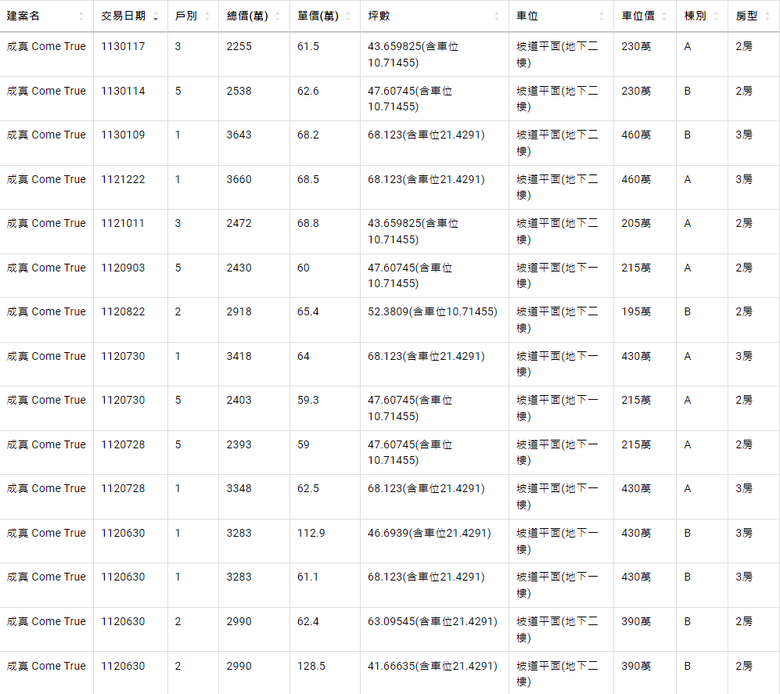Sort the 車位 column using its arrows

(x=601, y=16)
